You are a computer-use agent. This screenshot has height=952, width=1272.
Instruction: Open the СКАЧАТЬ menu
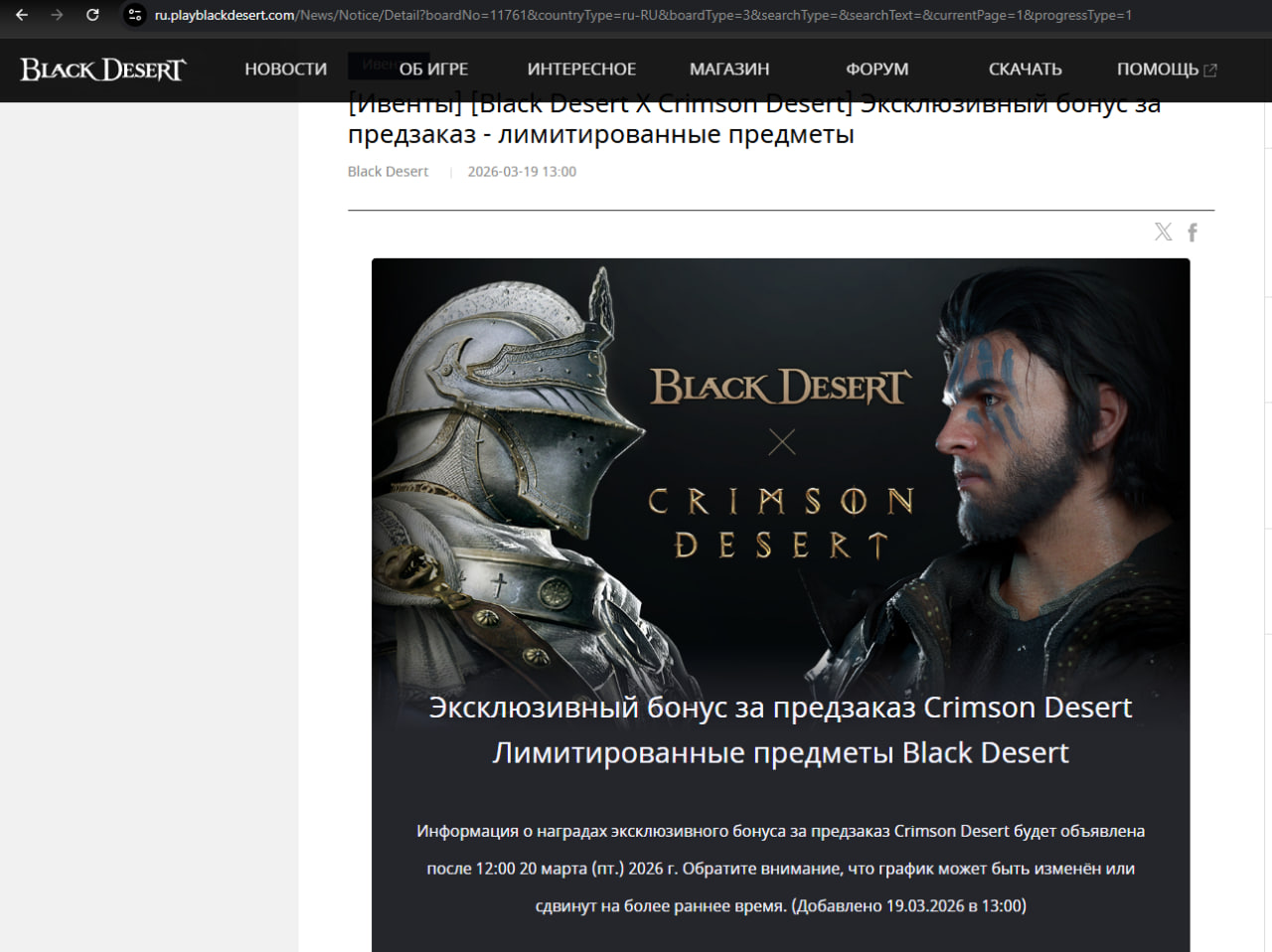[x=1026, y=70]
